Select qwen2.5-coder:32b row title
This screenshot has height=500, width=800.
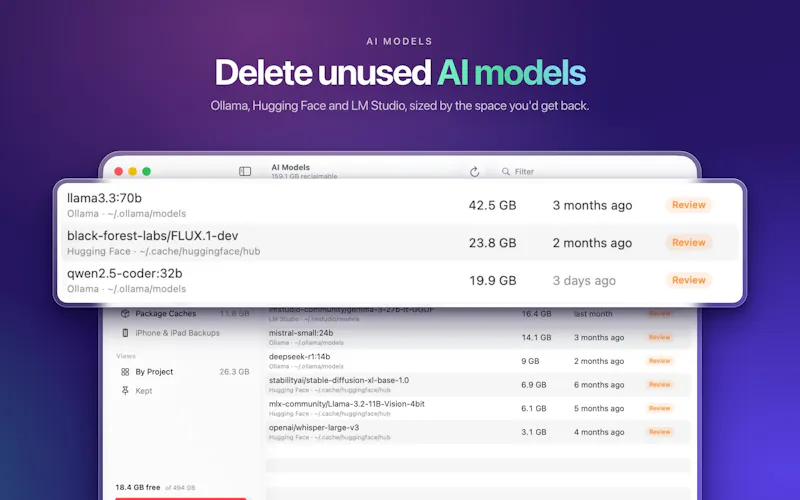tap(124, 273)
